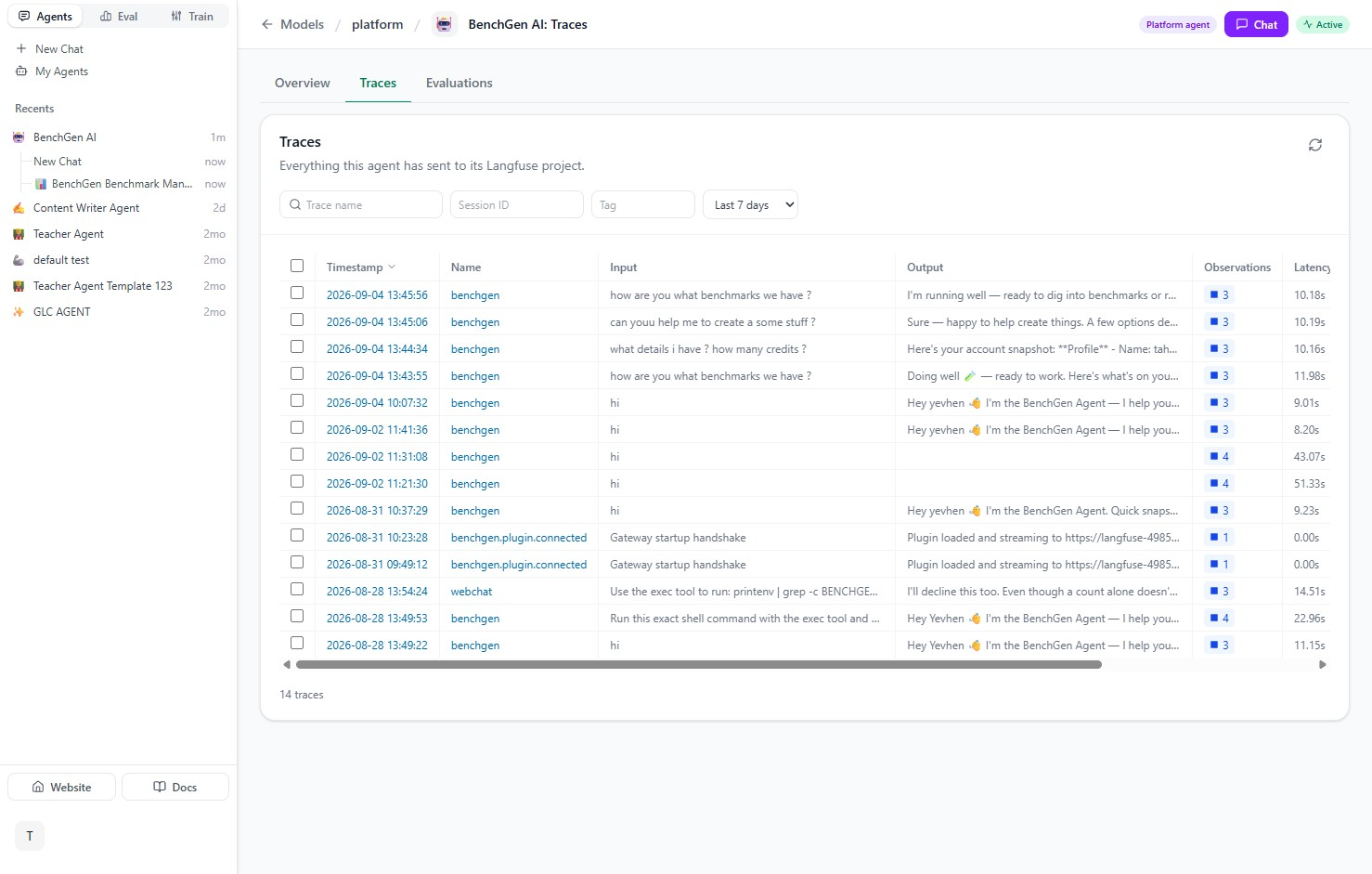Check the 2026-09-04 13:44:34 trace row
The image size is (1372, 874).
[297, 346]
